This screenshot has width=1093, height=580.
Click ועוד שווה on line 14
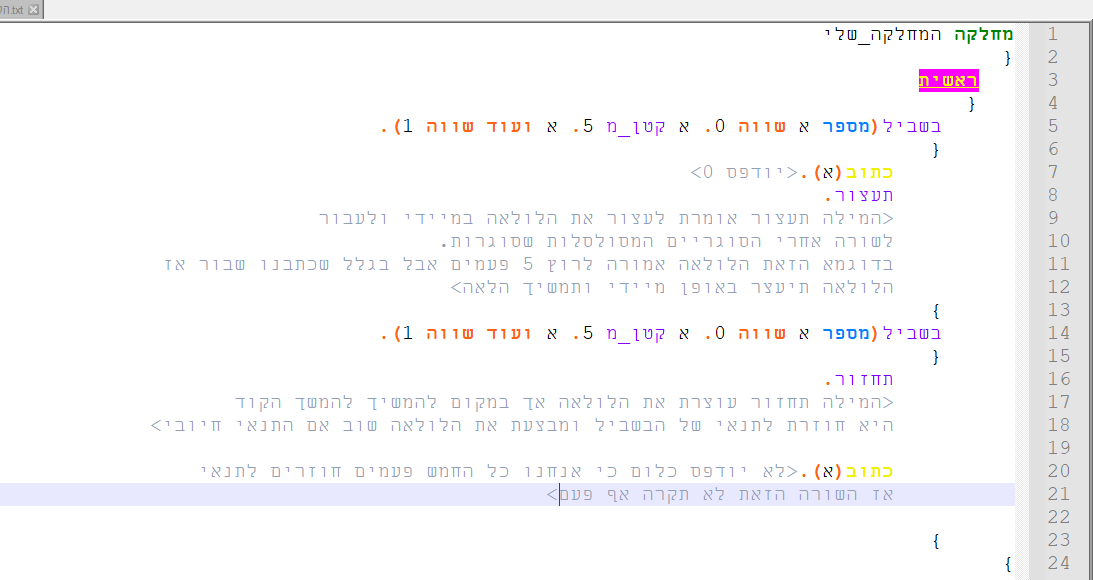(478, 333)
